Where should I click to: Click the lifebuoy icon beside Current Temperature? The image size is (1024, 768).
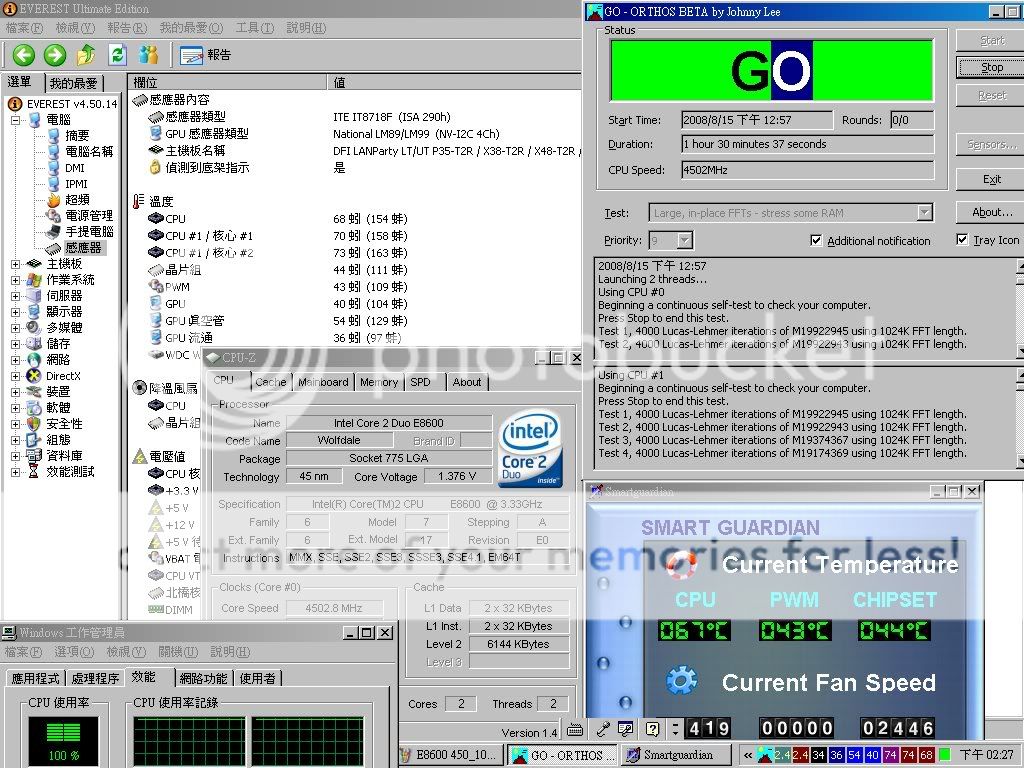click(681, 564)
